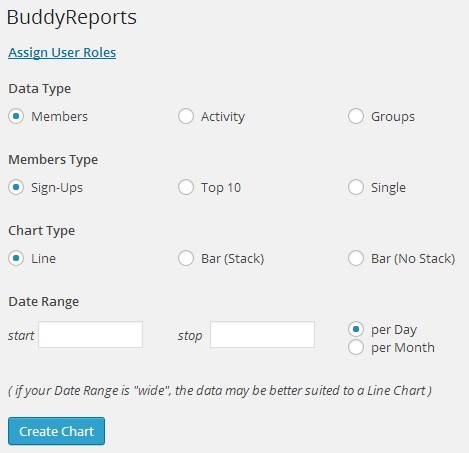This screenshot has width=469, height=453.
Task: Open the Assign User Roles link
Action: (x=62, y=53)
